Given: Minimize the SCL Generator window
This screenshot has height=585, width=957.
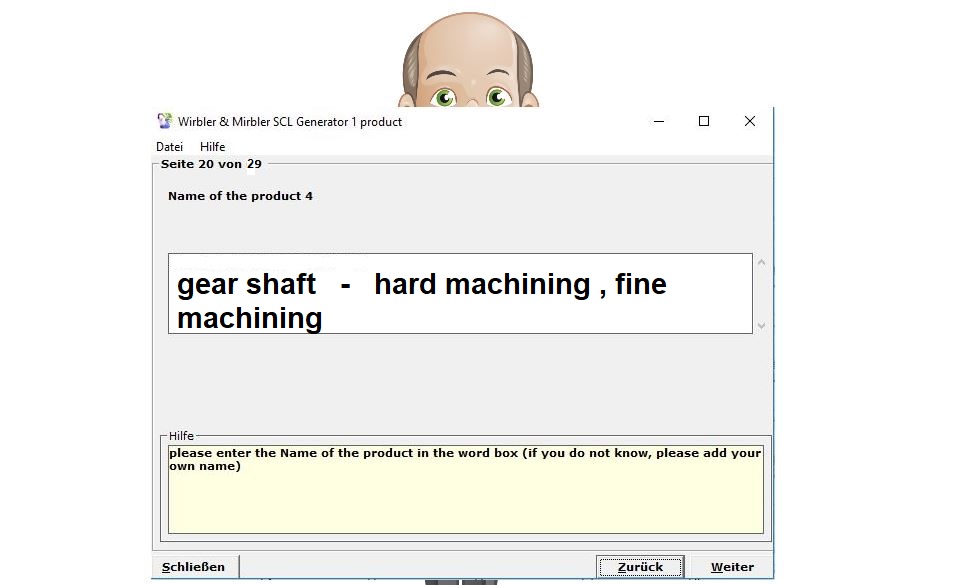Looking at the screenshot, I should click(659, 121).
